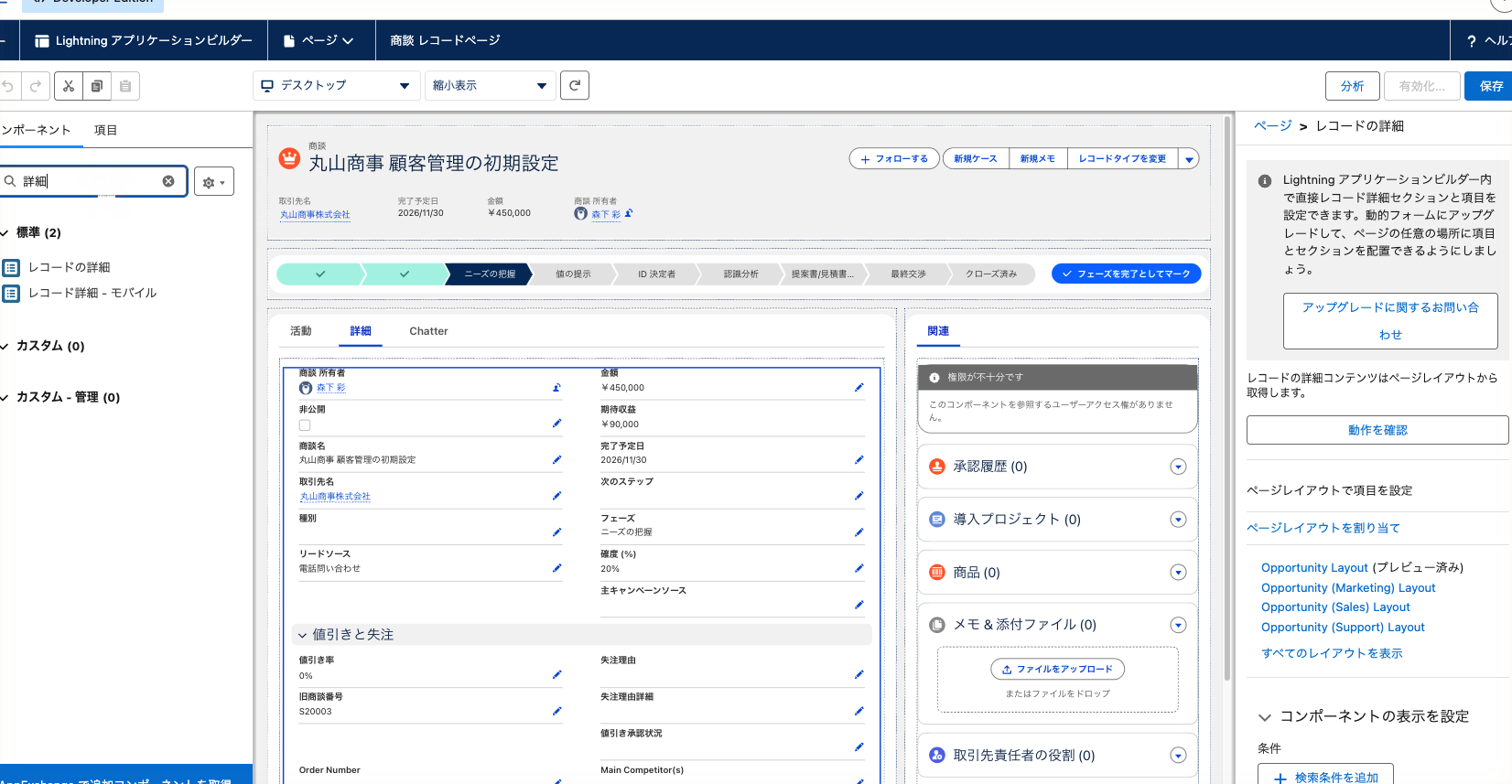The height and width of the screenshot is (784, 1512).
Task: Collapse the 値引きと失注 section
Action: [x=302, y=635]
